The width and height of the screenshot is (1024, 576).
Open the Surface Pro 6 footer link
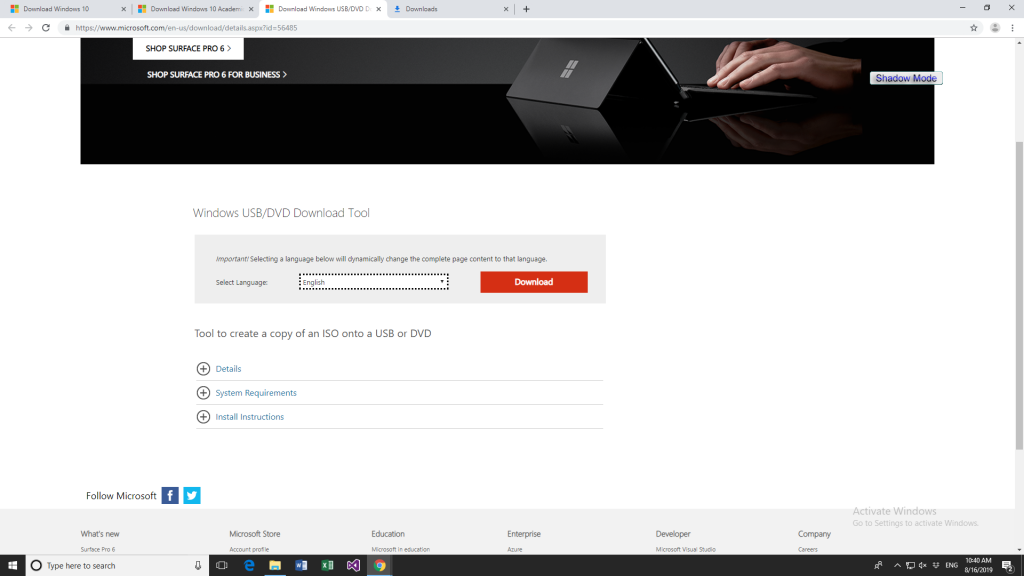[x=98, y=550]
